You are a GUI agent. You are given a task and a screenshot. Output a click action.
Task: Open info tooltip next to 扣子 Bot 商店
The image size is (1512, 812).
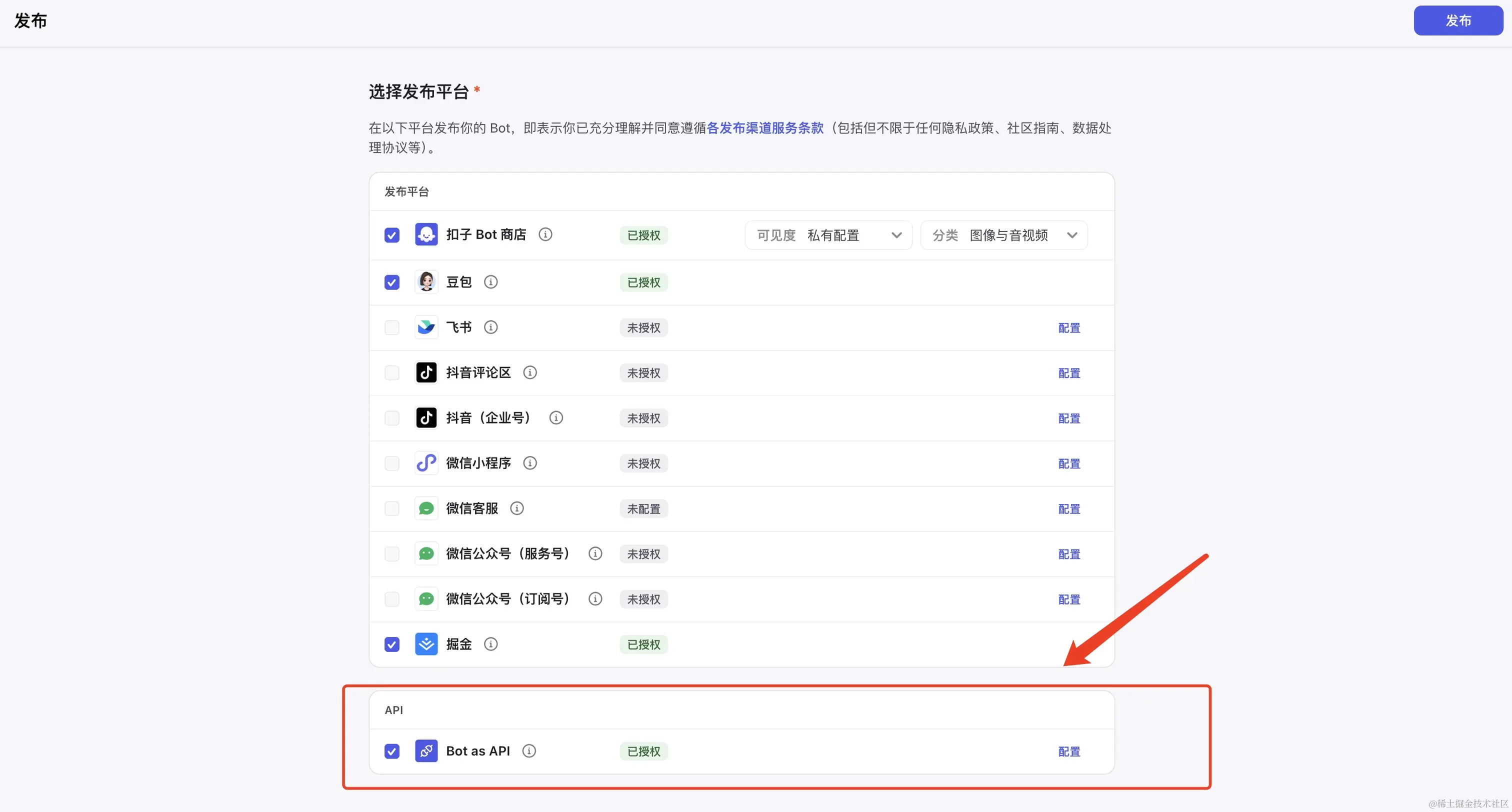pos(545,234)
